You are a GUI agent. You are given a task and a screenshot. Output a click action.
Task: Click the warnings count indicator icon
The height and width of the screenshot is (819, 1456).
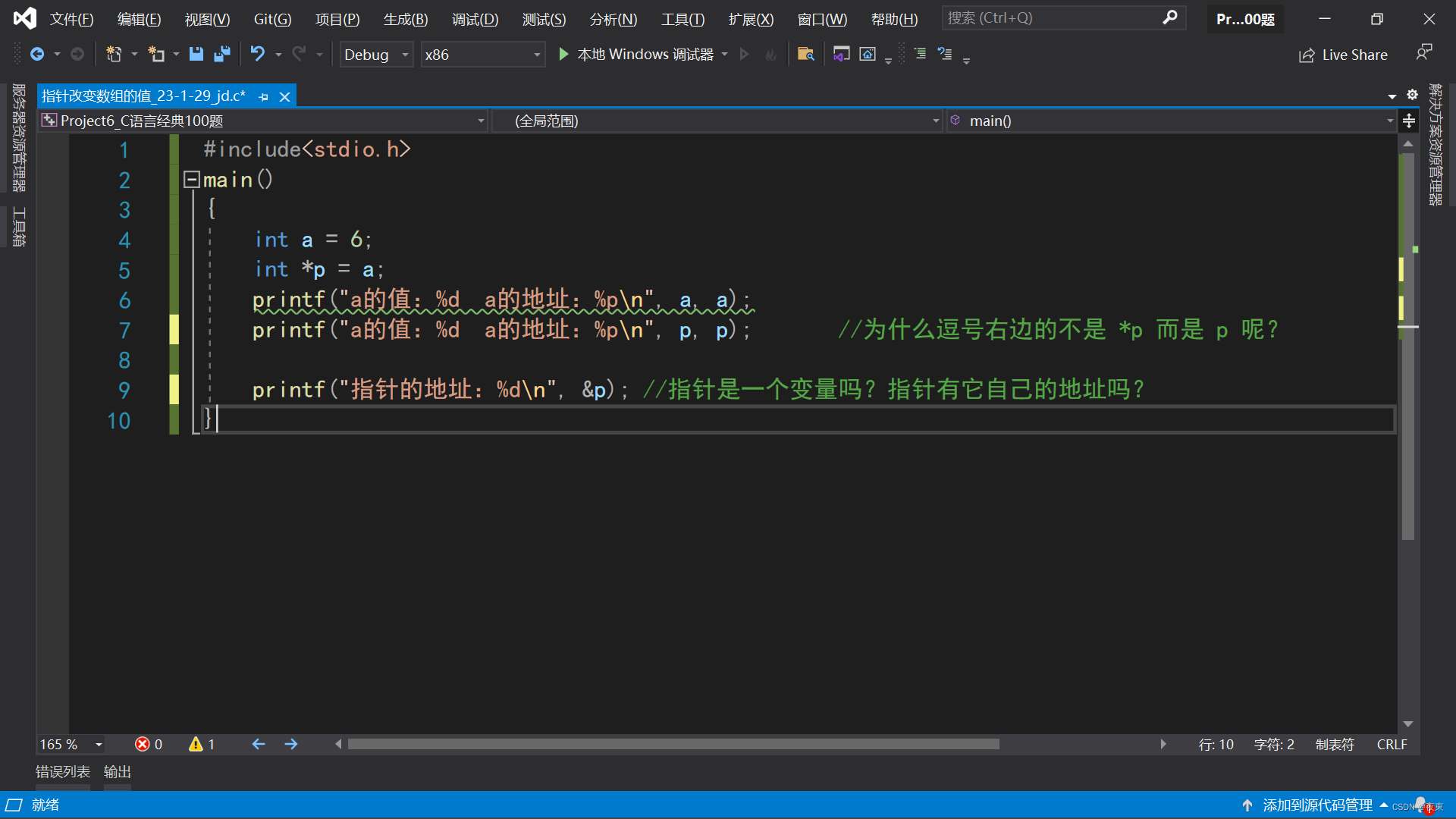coord(196,744)
